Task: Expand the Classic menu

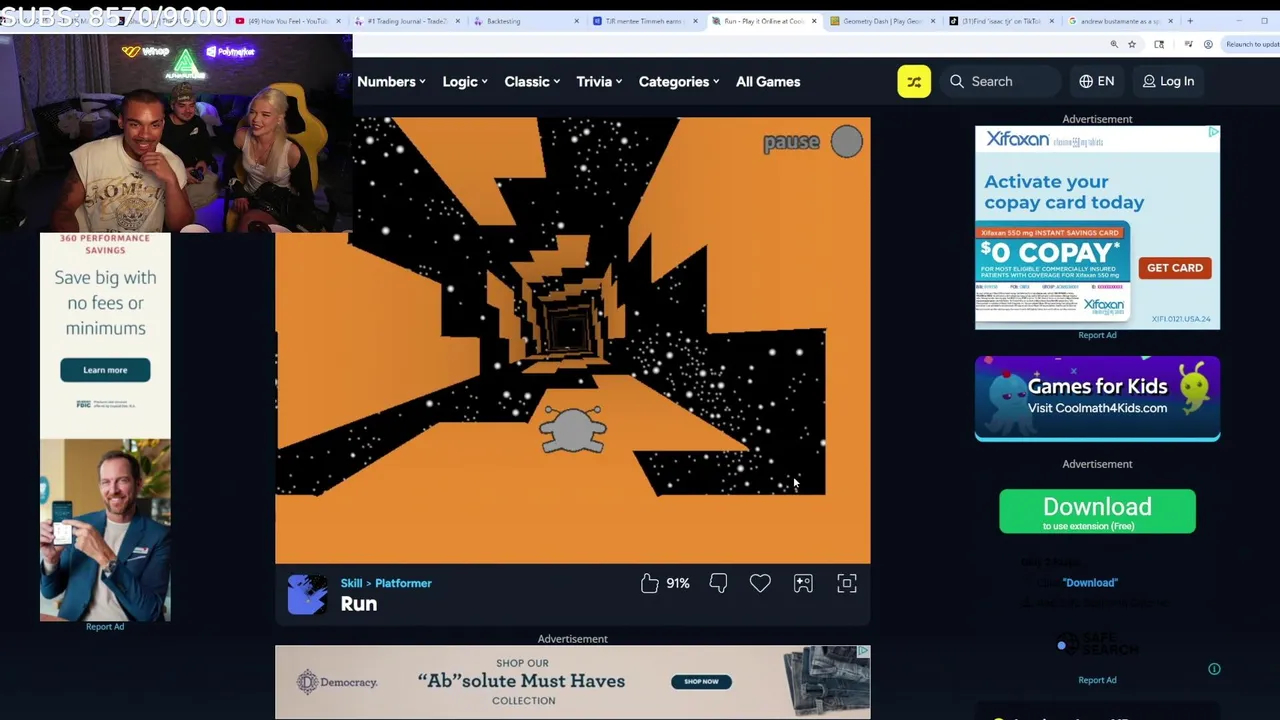Action: (x=531, y=82)
